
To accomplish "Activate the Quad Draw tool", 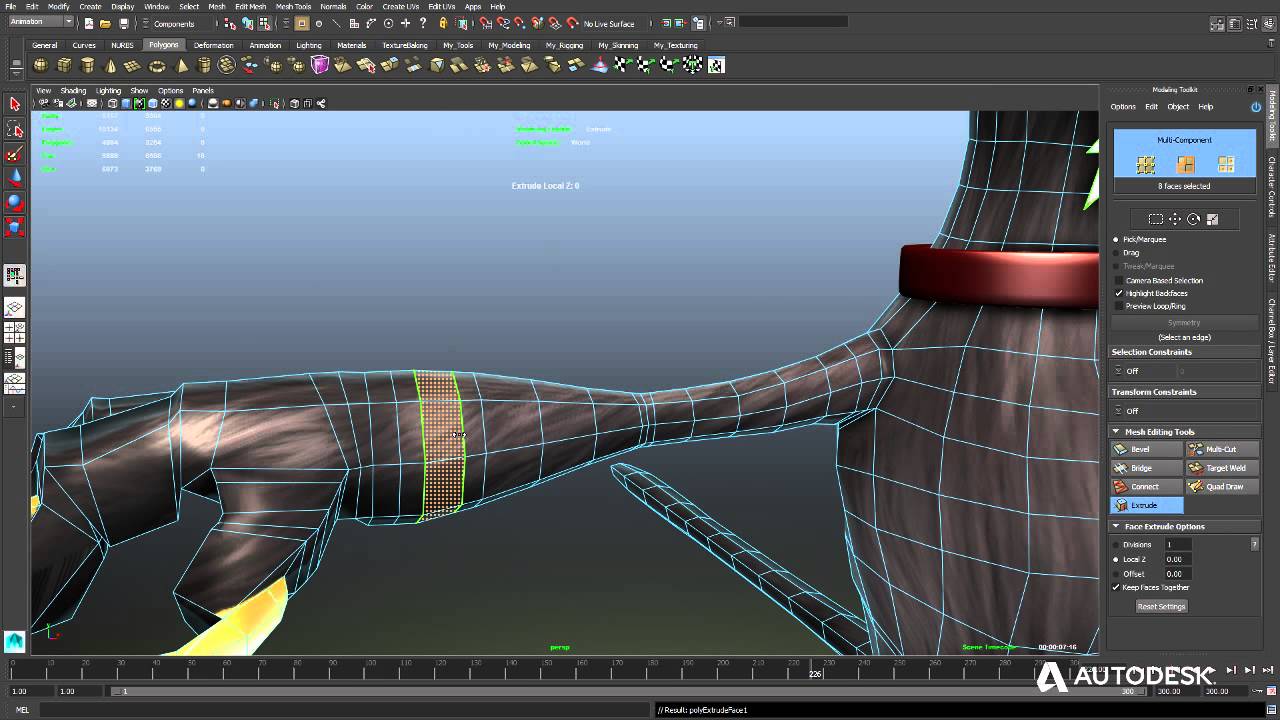I will pos(1222,487).
